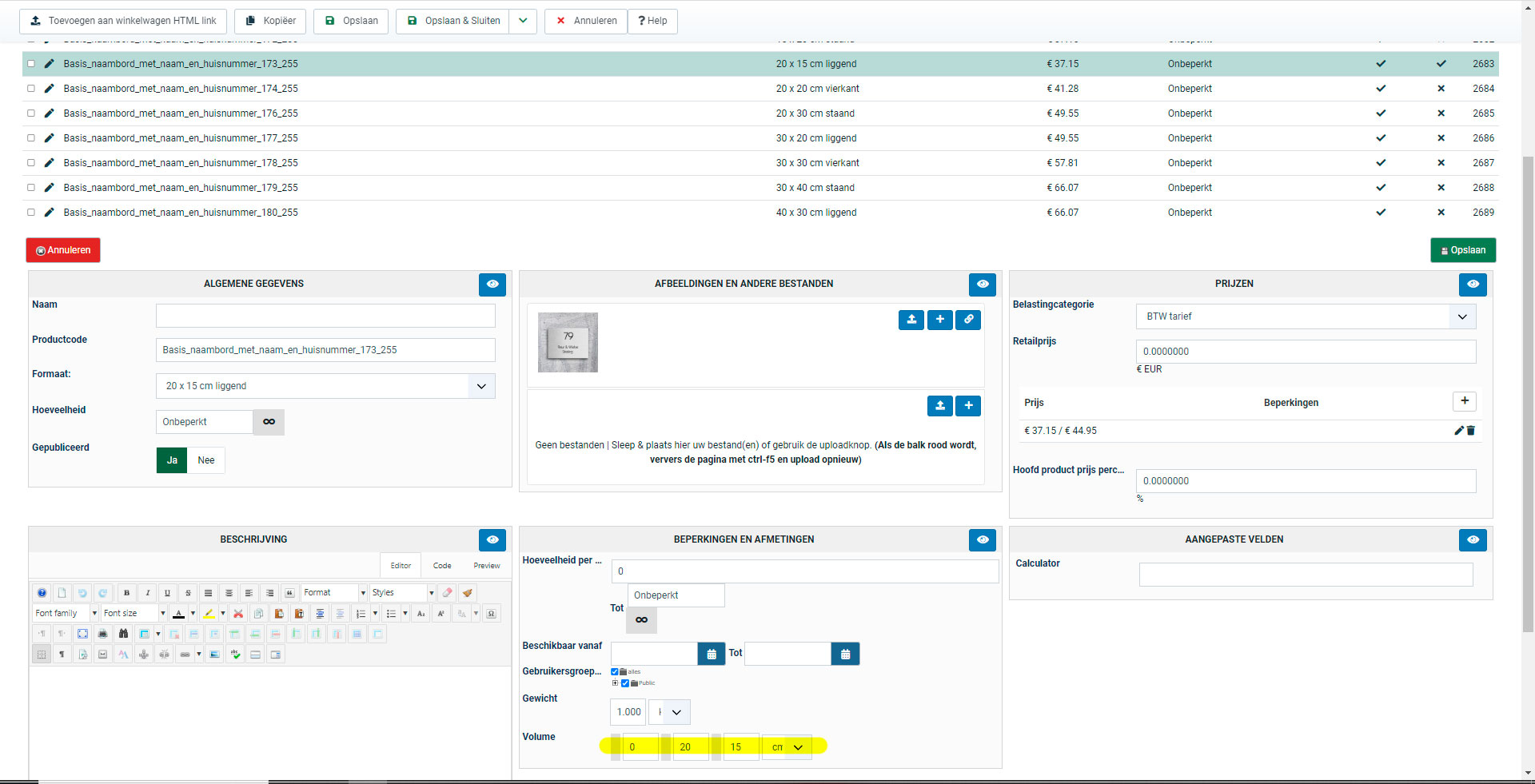Click the binoculars find icon
The image size is (1535, 784).
pyautogui.click(x=123, y=634)
